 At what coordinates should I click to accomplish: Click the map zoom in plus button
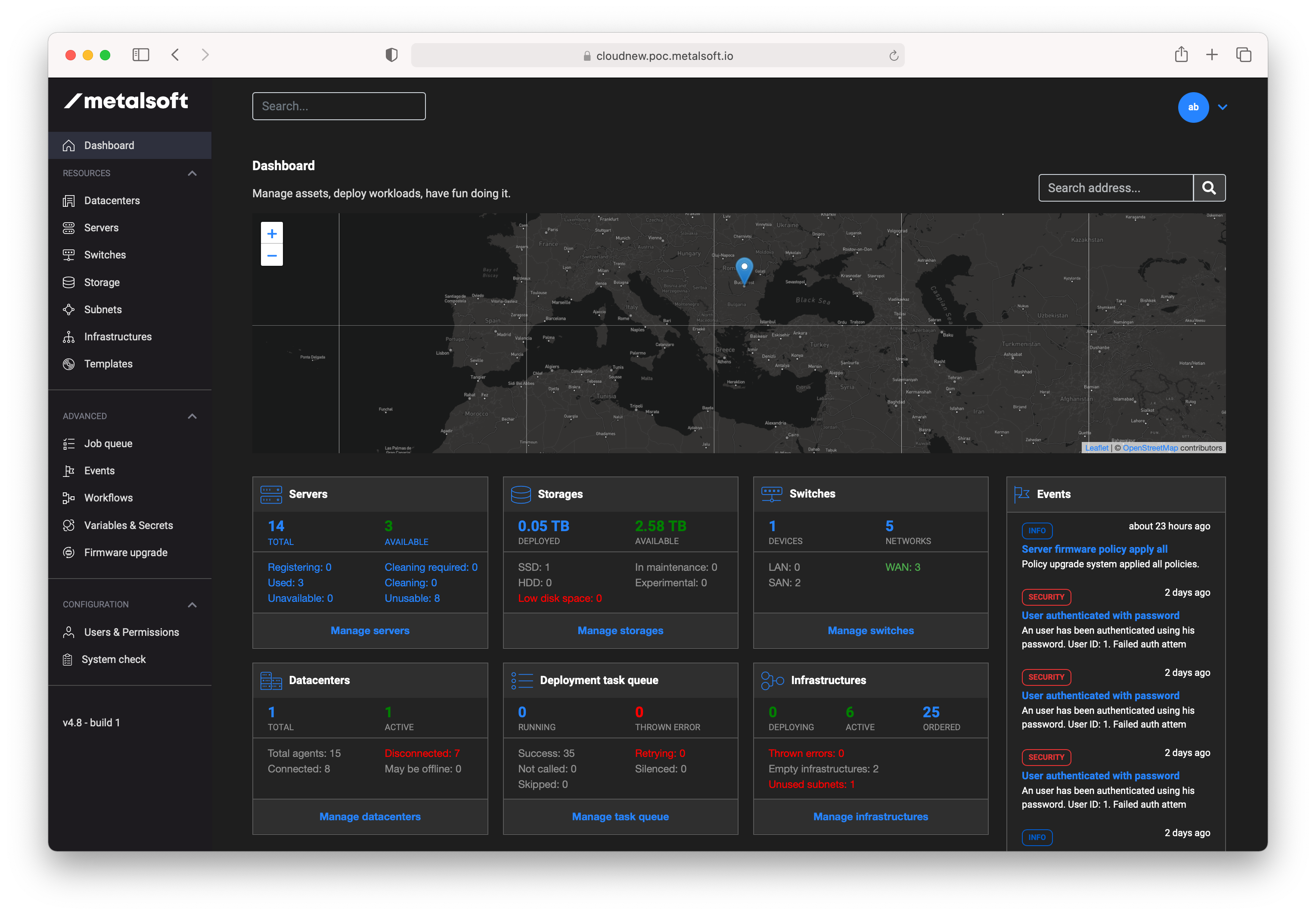click(x=272, y=233)
